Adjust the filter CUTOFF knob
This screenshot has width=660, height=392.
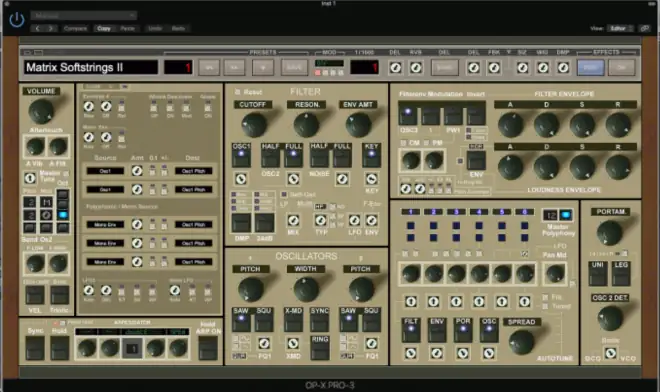[254, 125]
